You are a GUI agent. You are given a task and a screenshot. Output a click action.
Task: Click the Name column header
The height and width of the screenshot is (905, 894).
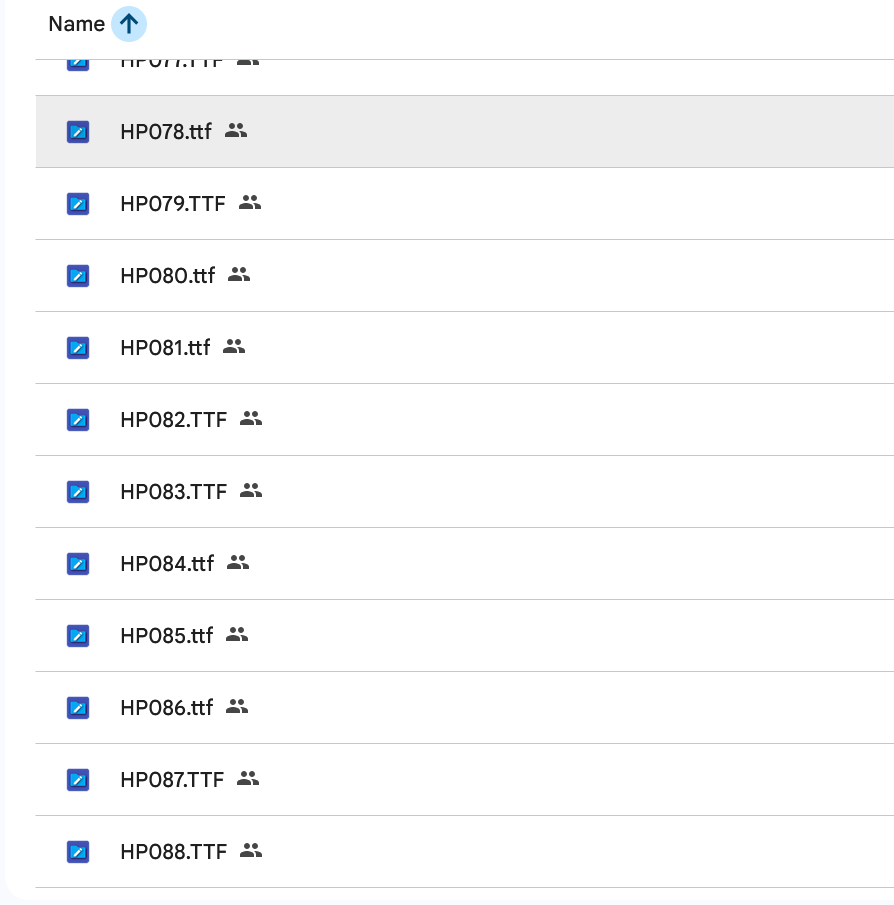tap(76, 24)
